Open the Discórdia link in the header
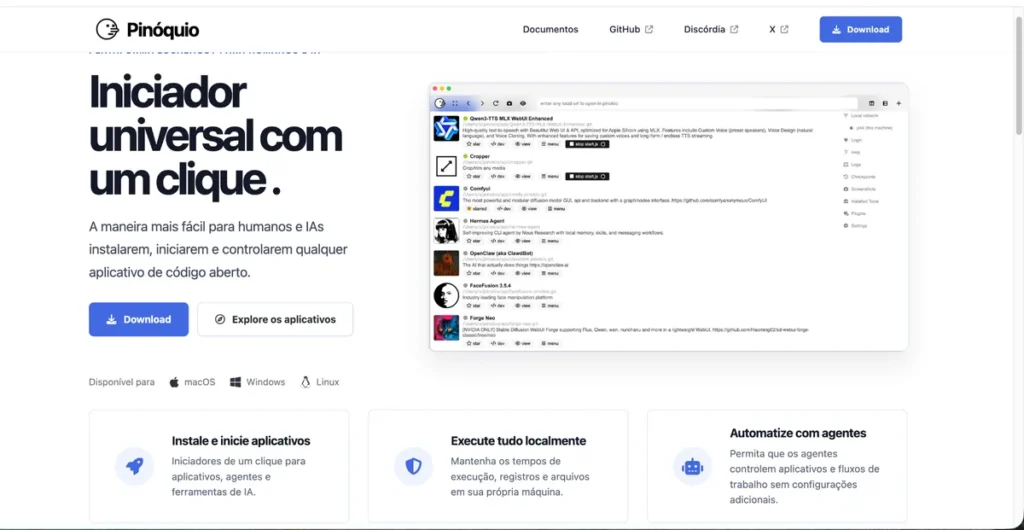 (x=711, y=29)
